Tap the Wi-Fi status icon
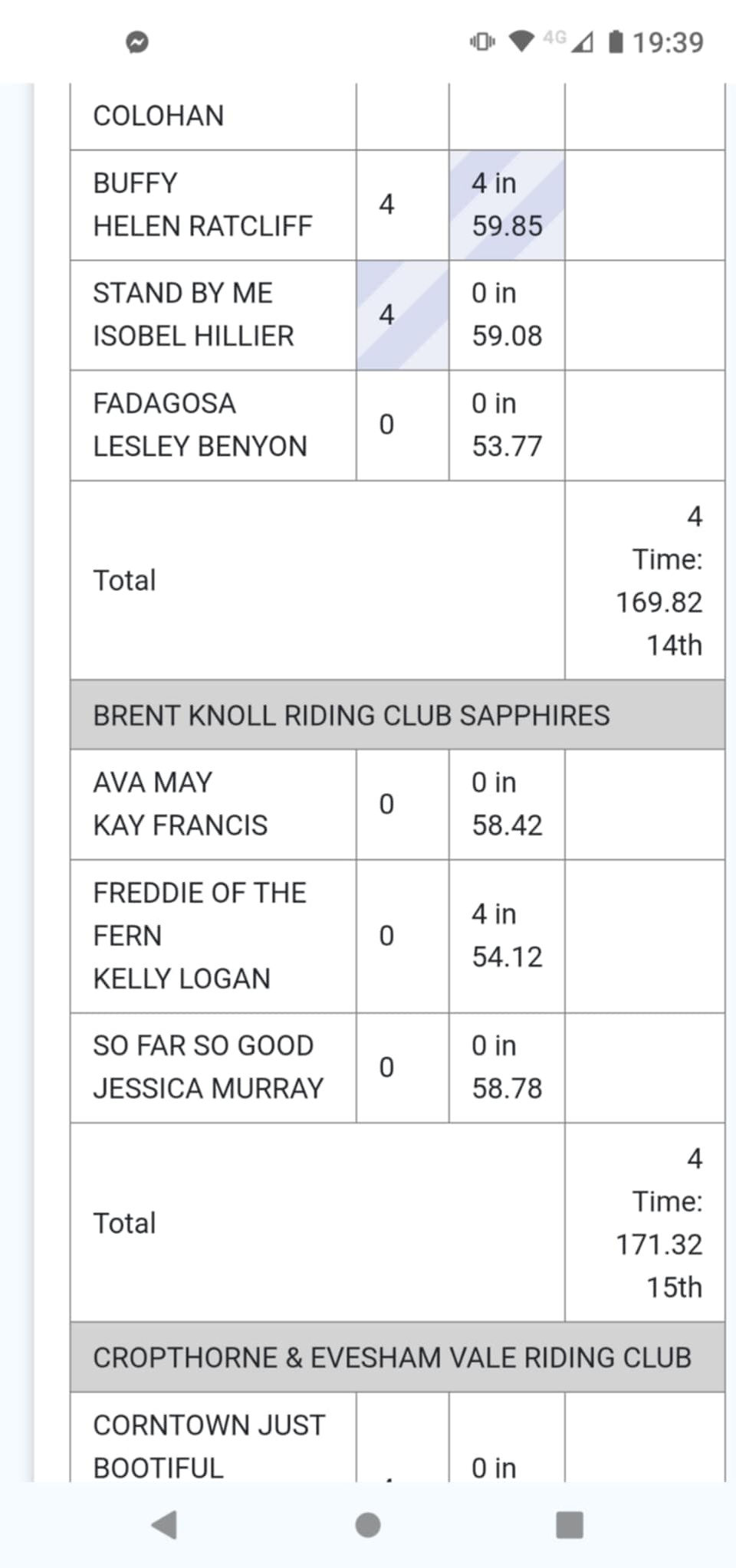Image resolution: width=736 pixels, height=1568 pixels. 522,41
